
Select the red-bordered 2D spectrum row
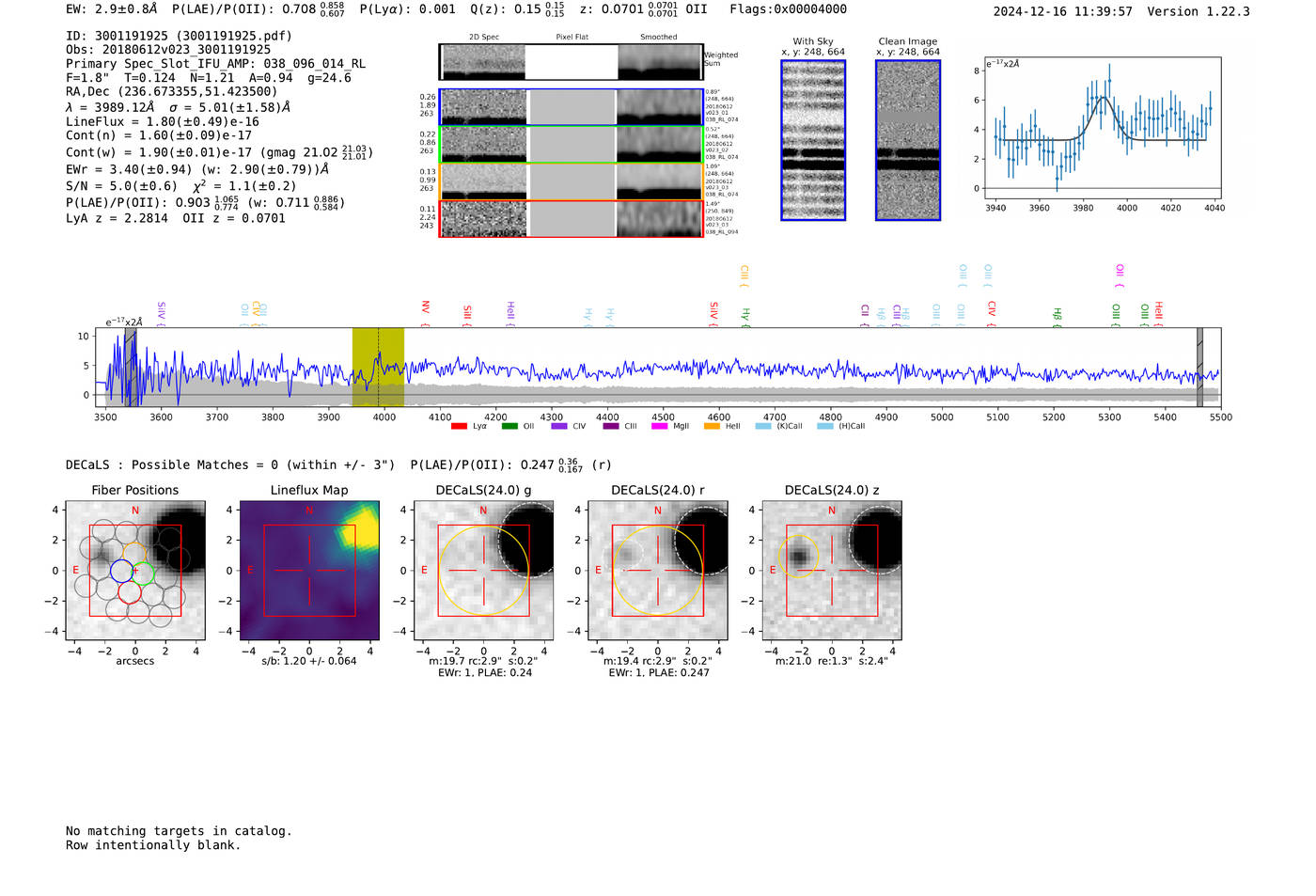pyautogui.click(x=571, y=218)
